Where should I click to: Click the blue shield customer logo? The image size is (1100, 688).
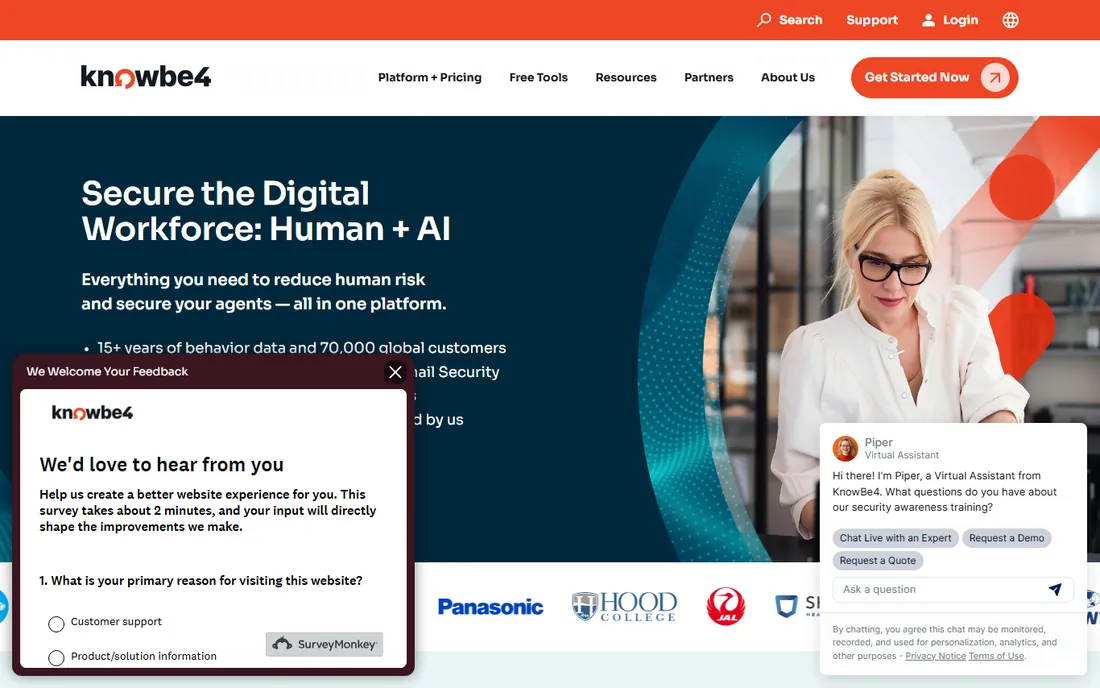786,606
